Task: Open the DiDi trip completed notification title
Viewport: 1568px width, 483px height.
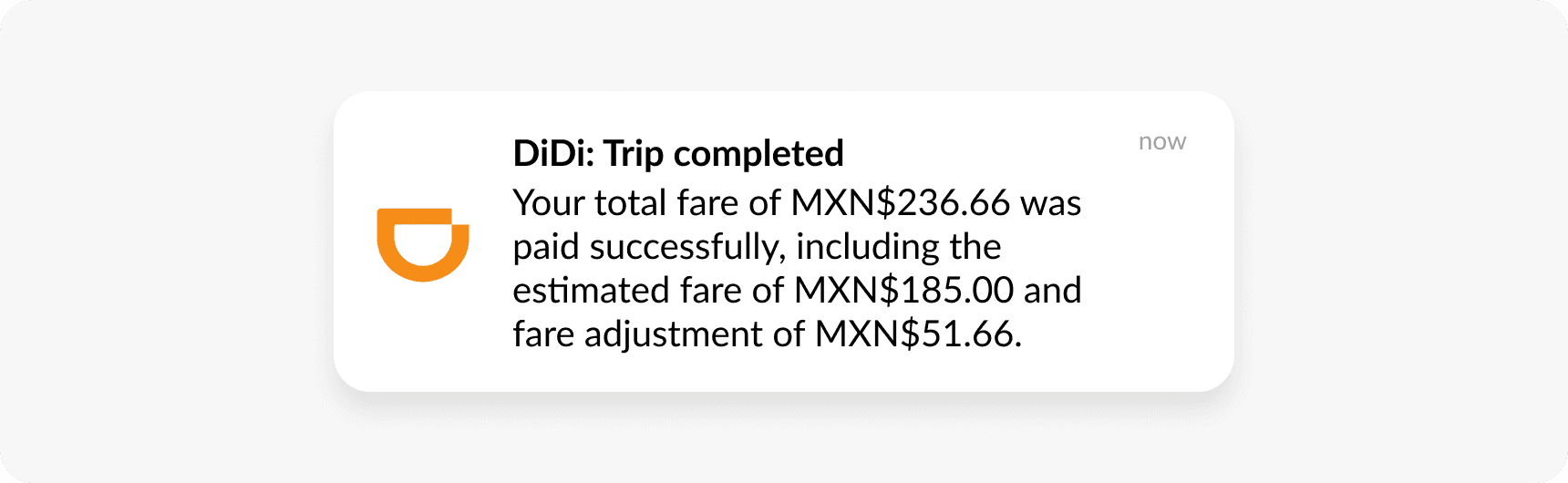Action: (x=678, y=154)
